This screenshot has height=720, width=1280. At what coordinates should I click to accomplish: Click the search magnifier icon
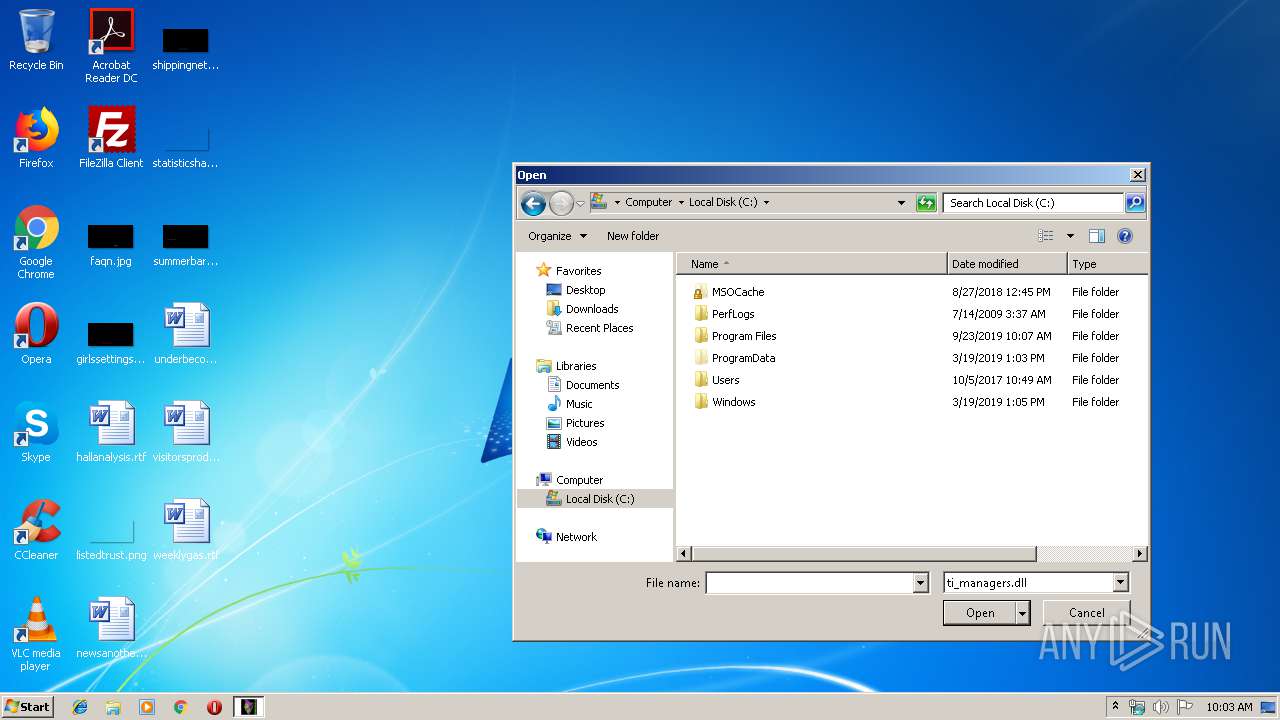[x=1134, y=202]
